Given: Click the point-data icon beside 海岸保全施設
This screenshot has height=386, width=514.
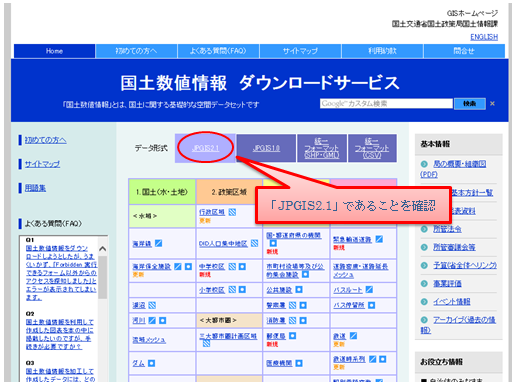Looking at the screenshot, I should (x=188, y=266).
